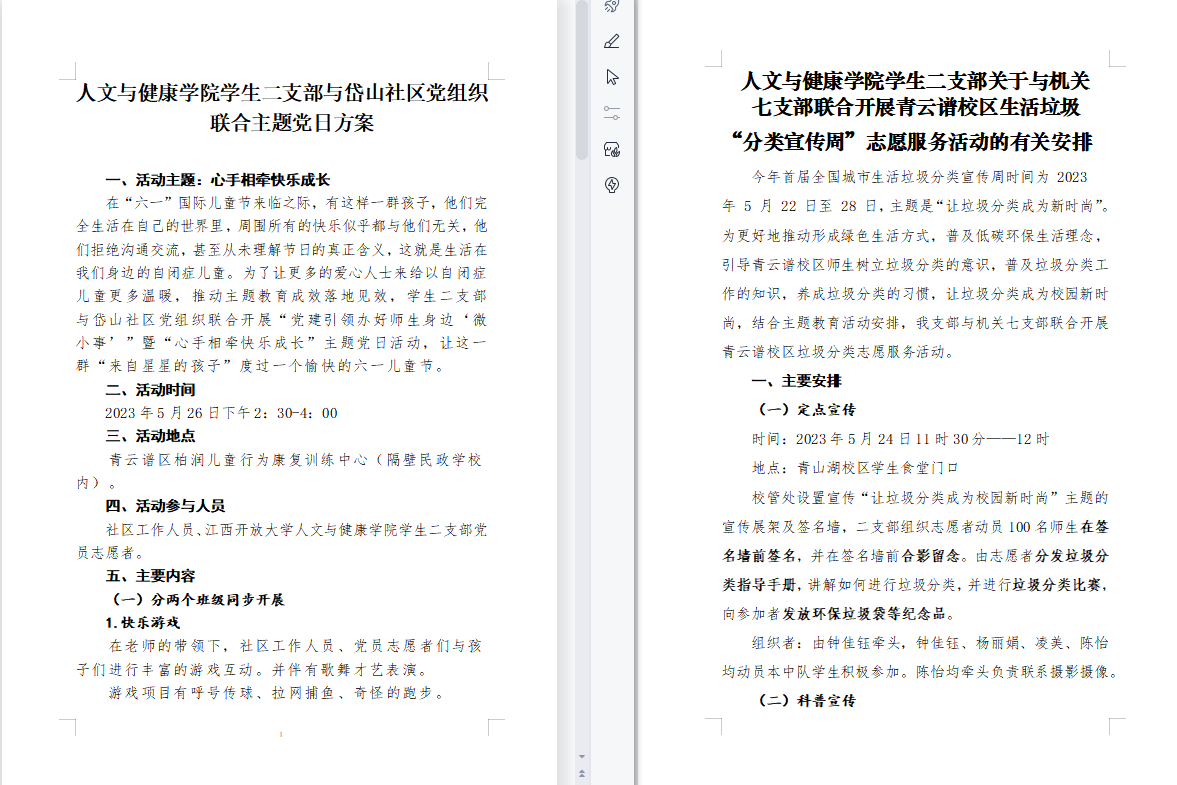Image resolution: width=1177 pixels, height=785 pixels.
Task: Select the pen and ruler styling tool
Action: click(612, 42)
